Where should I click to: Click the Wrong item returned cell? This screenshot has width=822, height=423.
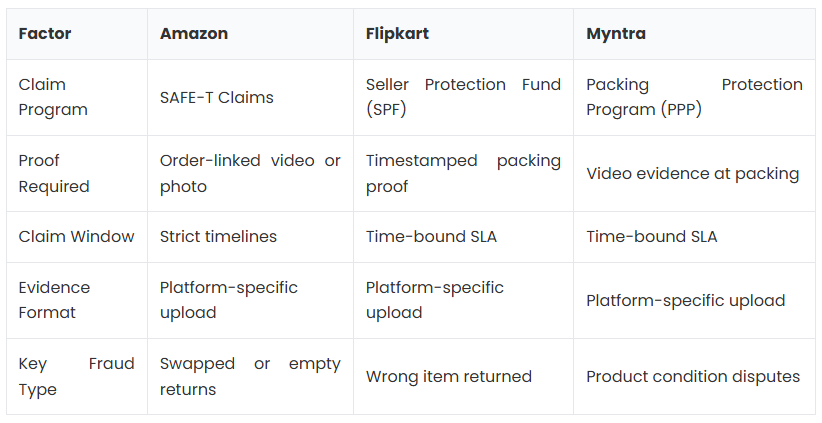point(463,376)
